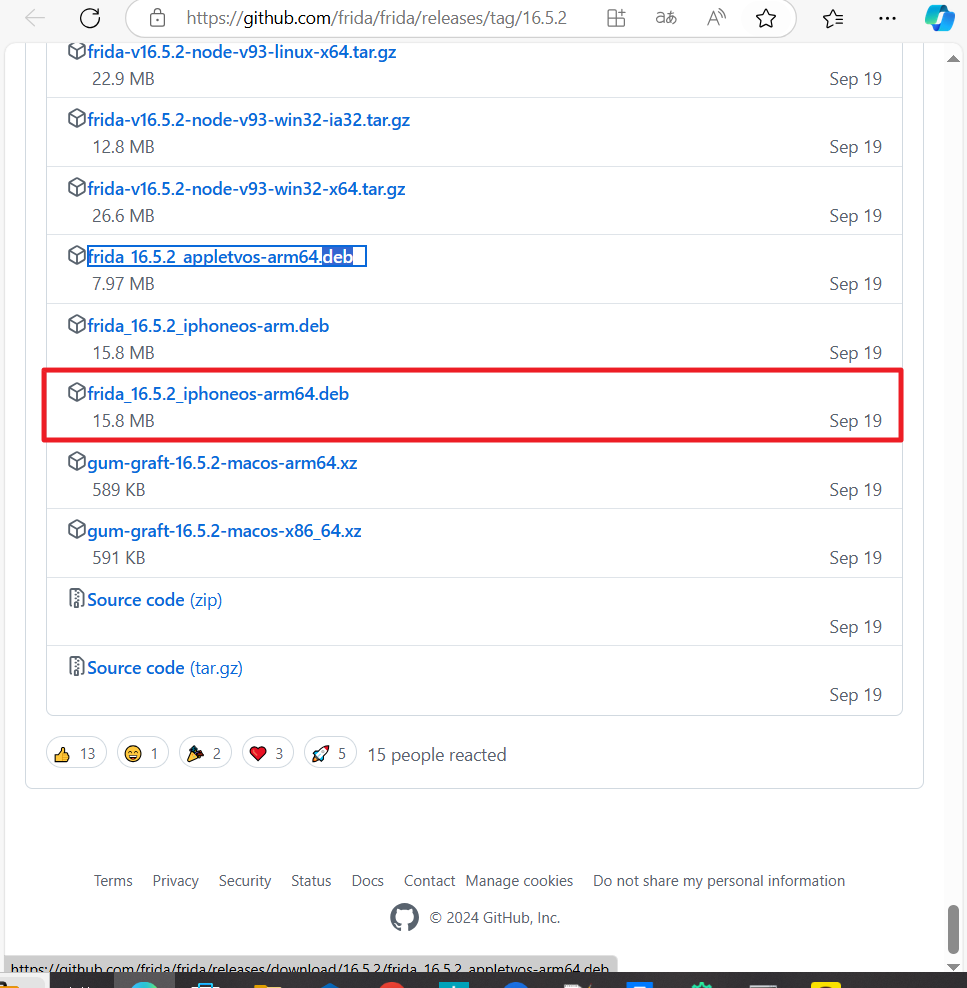The width and height of the screenshot is (967, 988).
Task: Open browser settings and more menu
Action: click(x=887, y=18)
